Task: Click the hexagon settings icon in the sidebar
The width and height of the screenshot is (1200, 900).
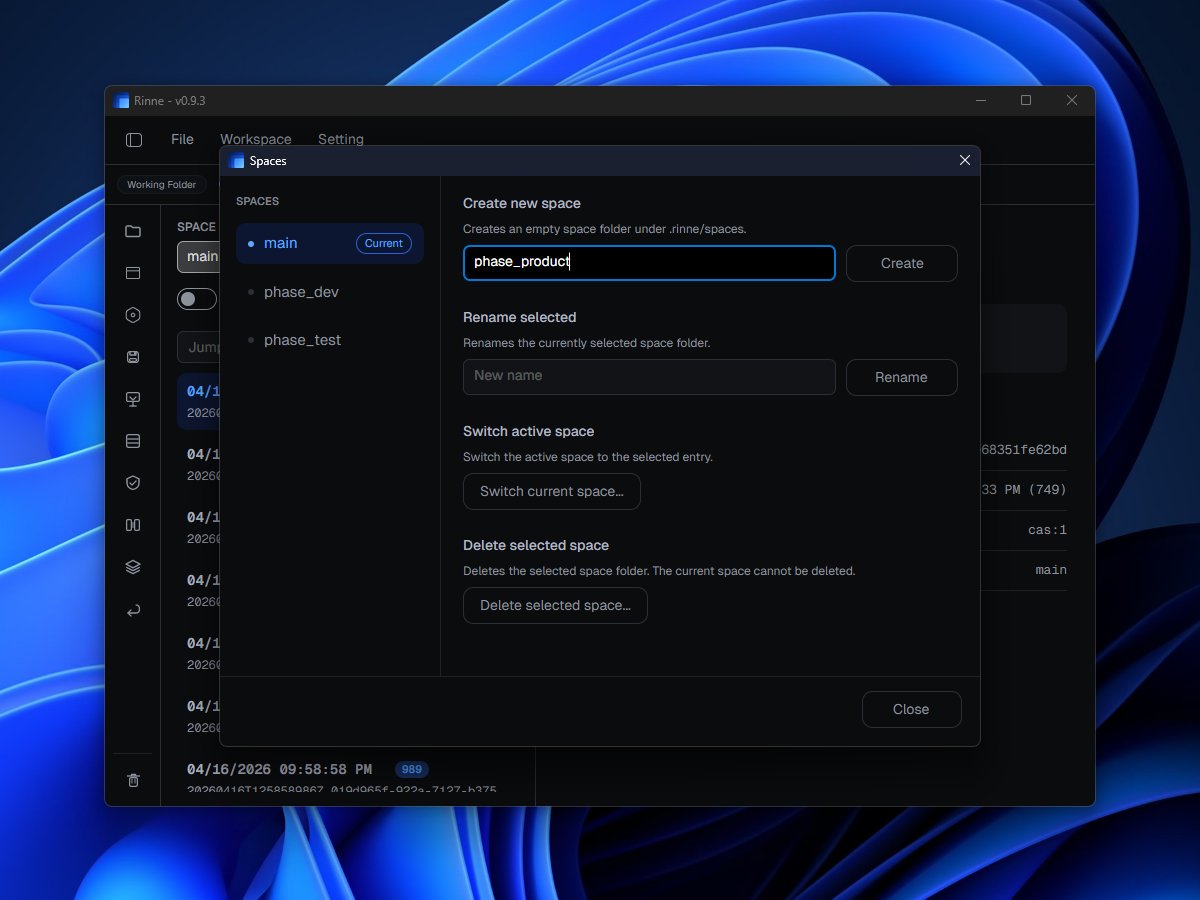Action: 133,315
